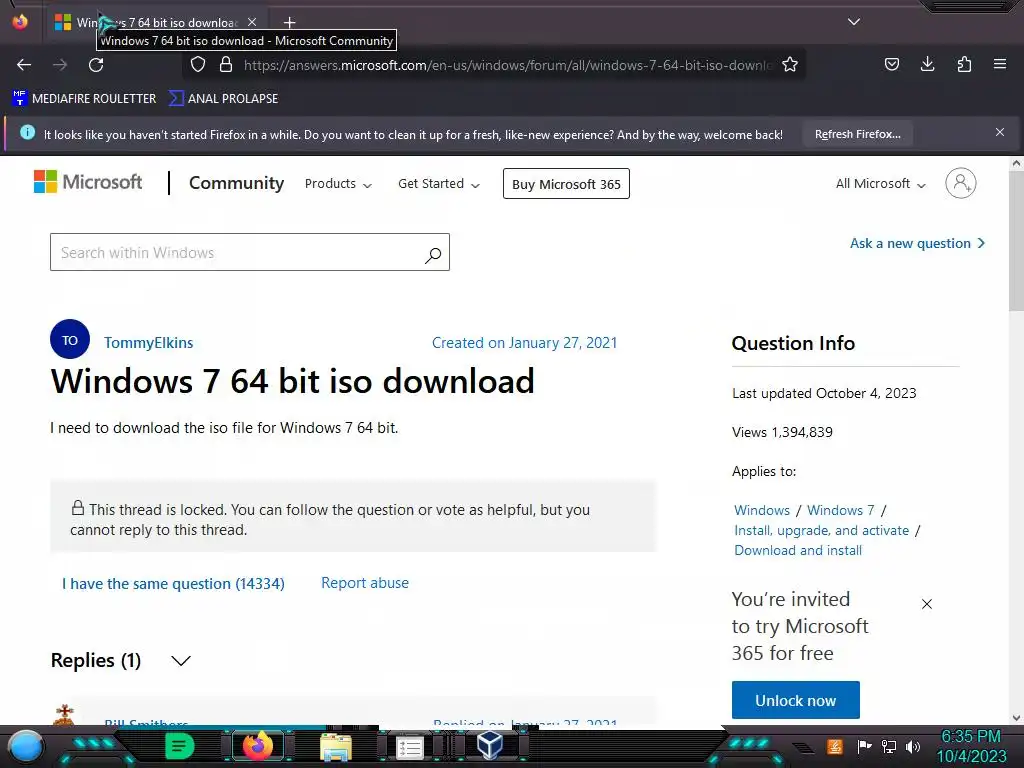Expand the Products menu
Viewport: 1024px width, 768px height.
[x=338, y=184]
